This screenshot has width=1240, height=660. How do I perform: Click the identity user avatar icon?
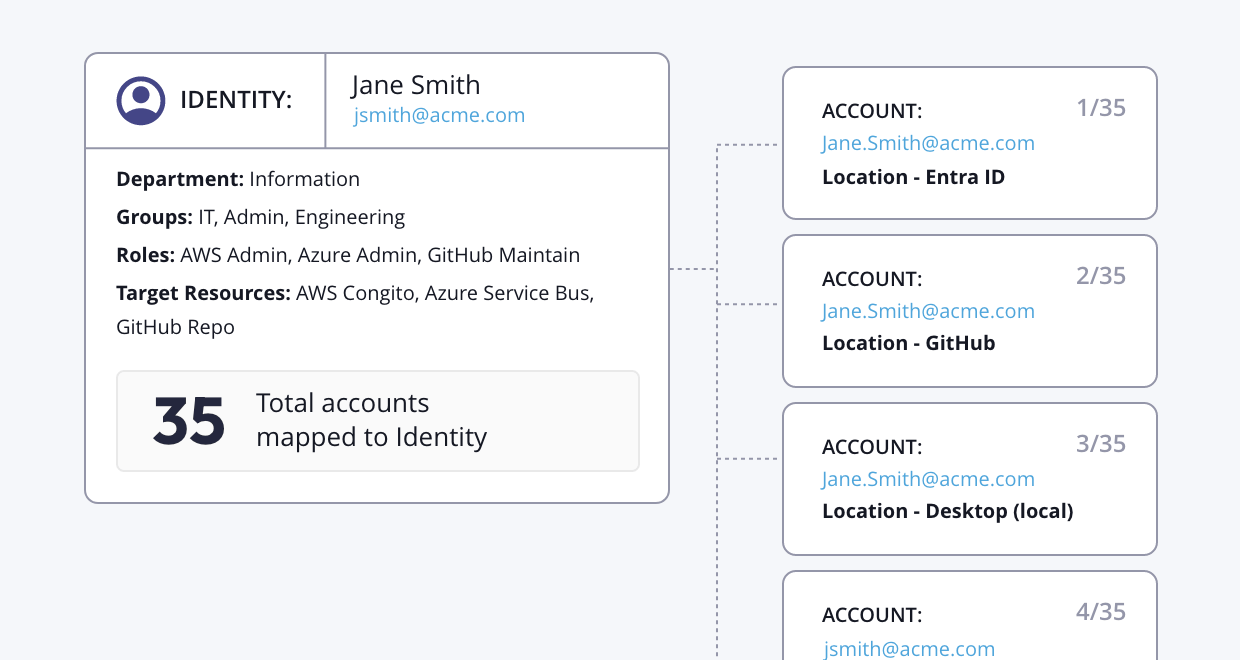click(x=141, y=100)
